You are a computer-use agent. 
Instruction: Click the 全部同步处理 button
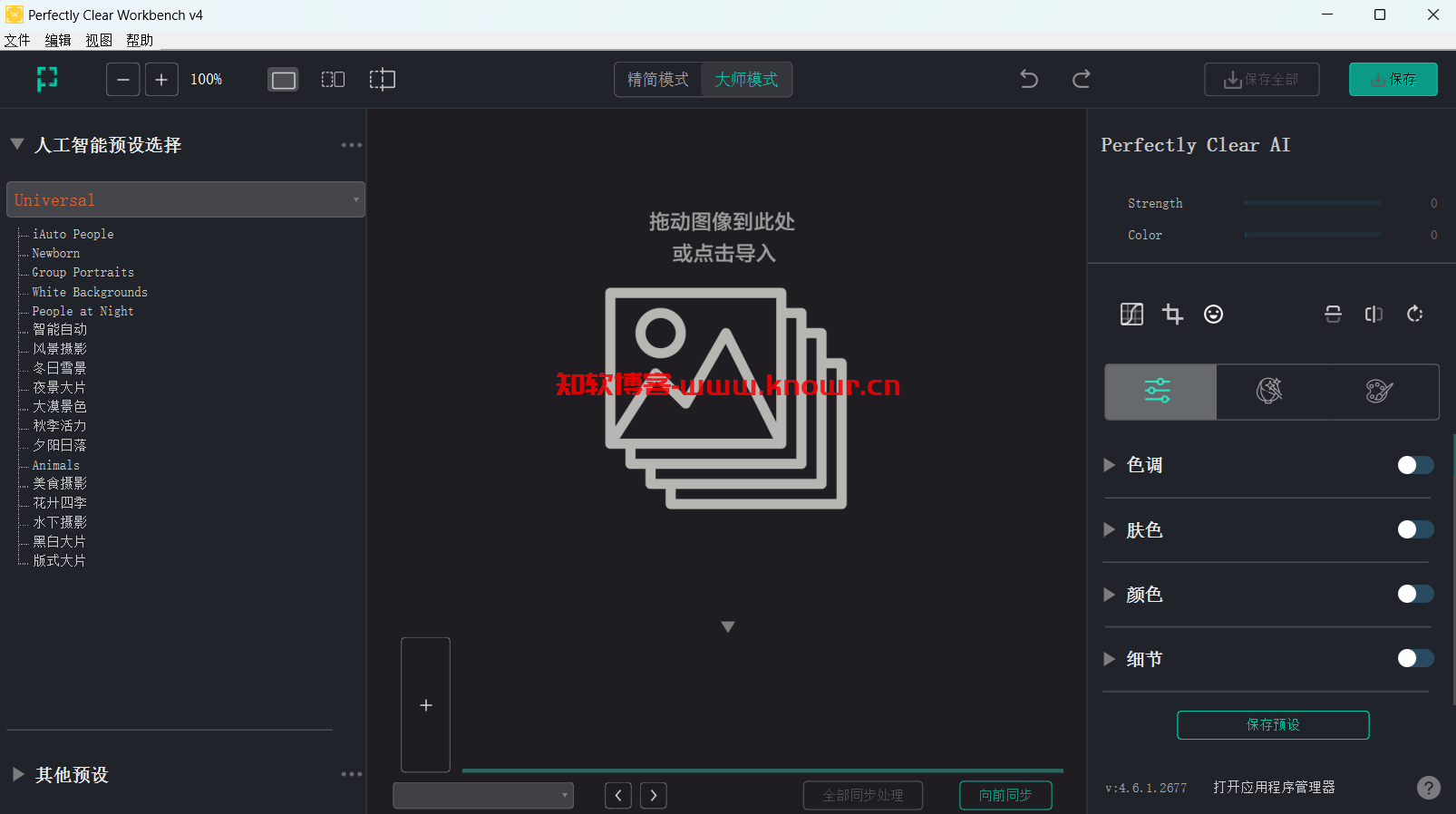(863, 795)
